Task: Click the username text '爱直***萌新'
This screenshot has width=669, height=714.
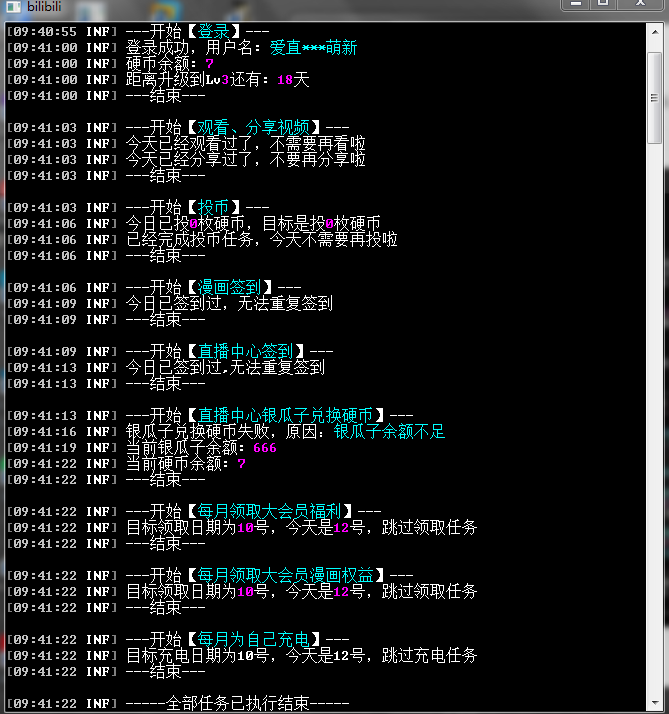Action: pyautogui.click(x=313, y=48)
